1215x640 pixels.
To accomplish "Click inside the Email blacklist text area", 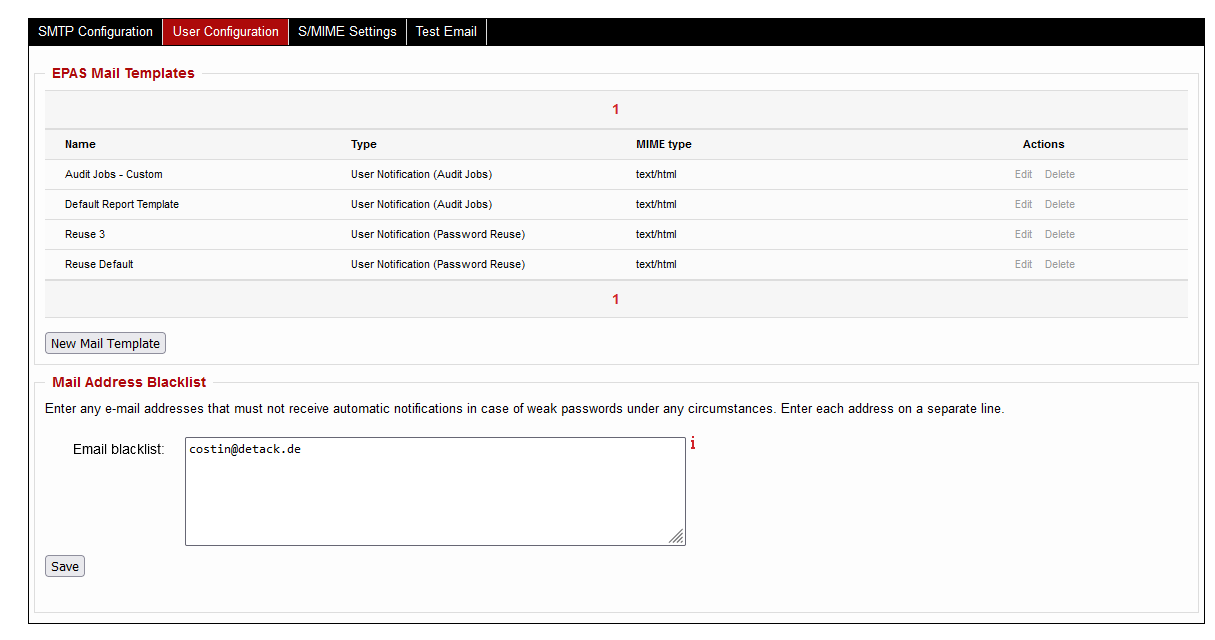I will tap(435, 490).
